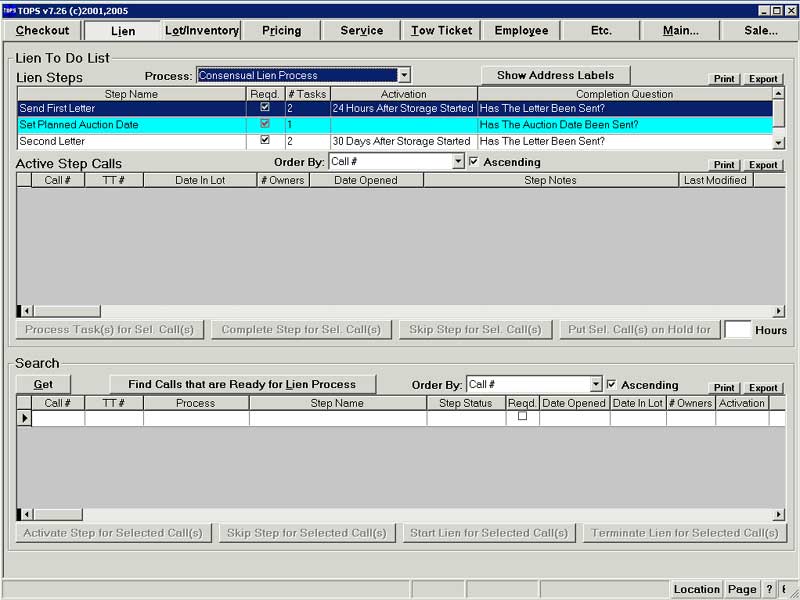The width and height of the screenshot is (800, 600).
Task: Toggle Reqd. checkbox for Send First Letter
Action: [x=265, y=107]
